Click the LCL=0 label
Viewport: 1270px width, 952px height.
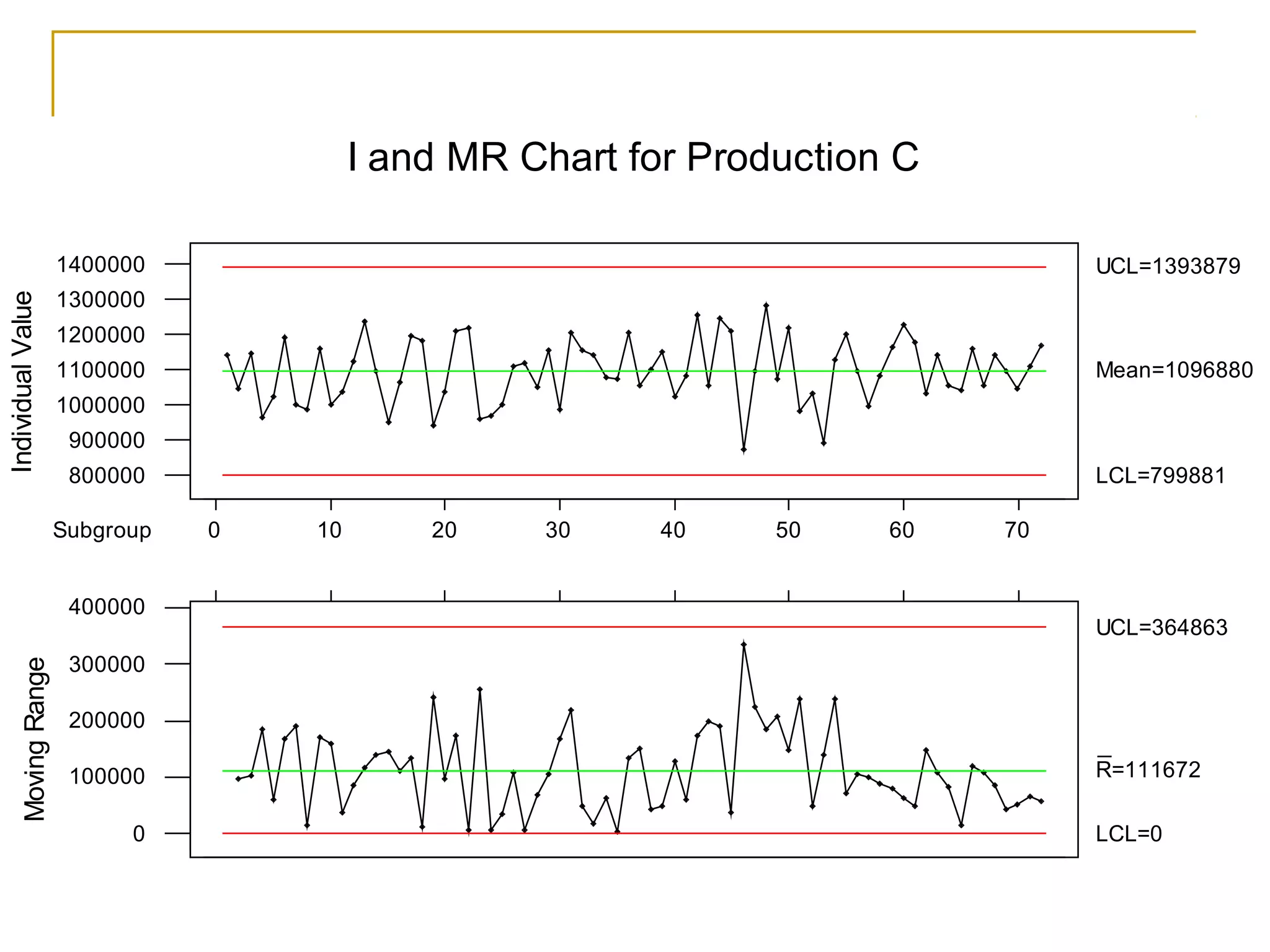1129,834
